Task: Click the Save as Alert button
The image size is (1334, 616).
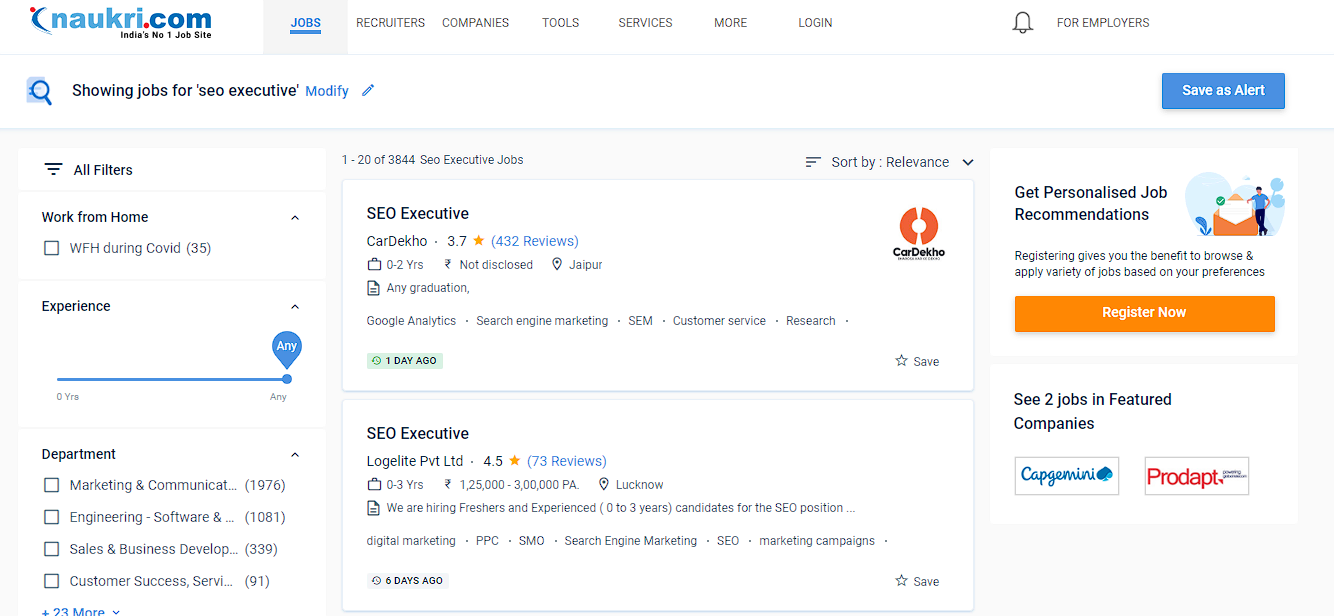Action: point(1222,90)
